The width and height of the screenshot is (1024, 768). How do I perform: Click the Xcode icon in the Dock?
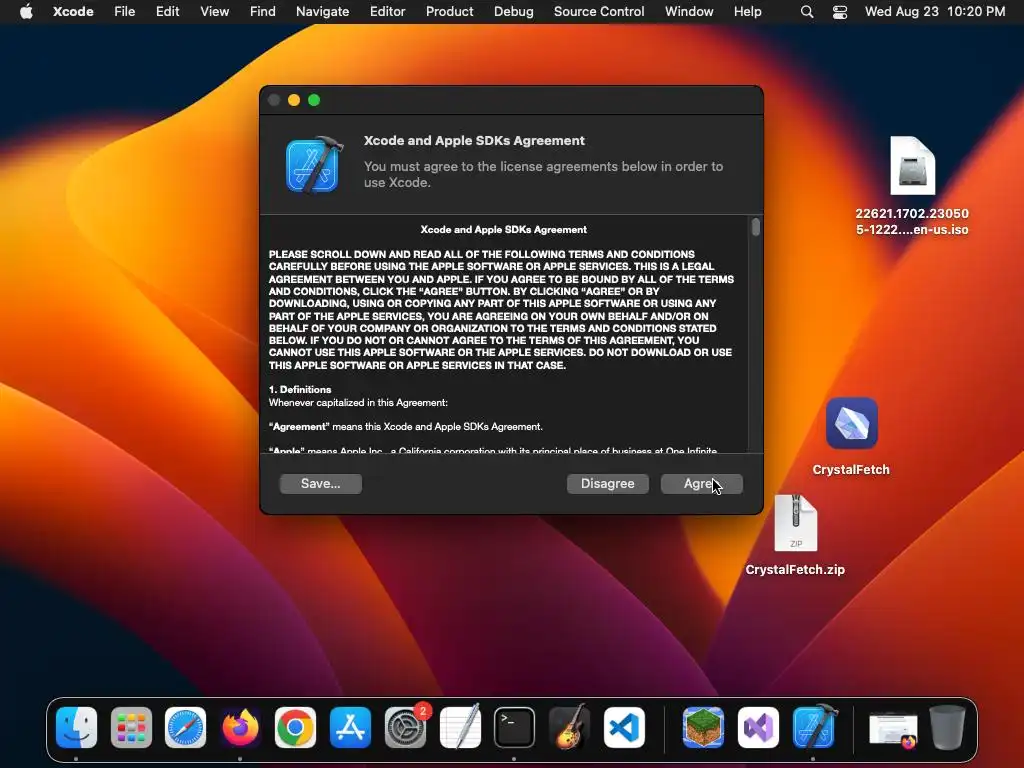pyautogui.click(x=814, y=727)
